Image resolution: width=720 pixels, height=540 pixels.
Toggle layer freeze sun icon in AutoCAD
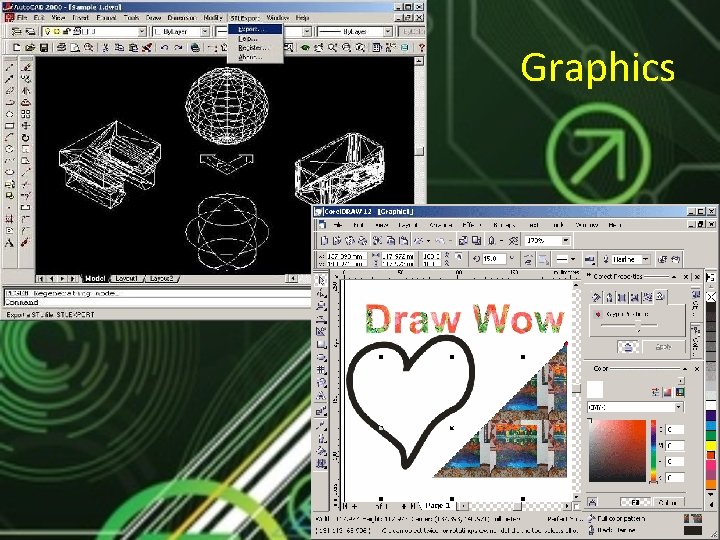[x=56, y=31]
